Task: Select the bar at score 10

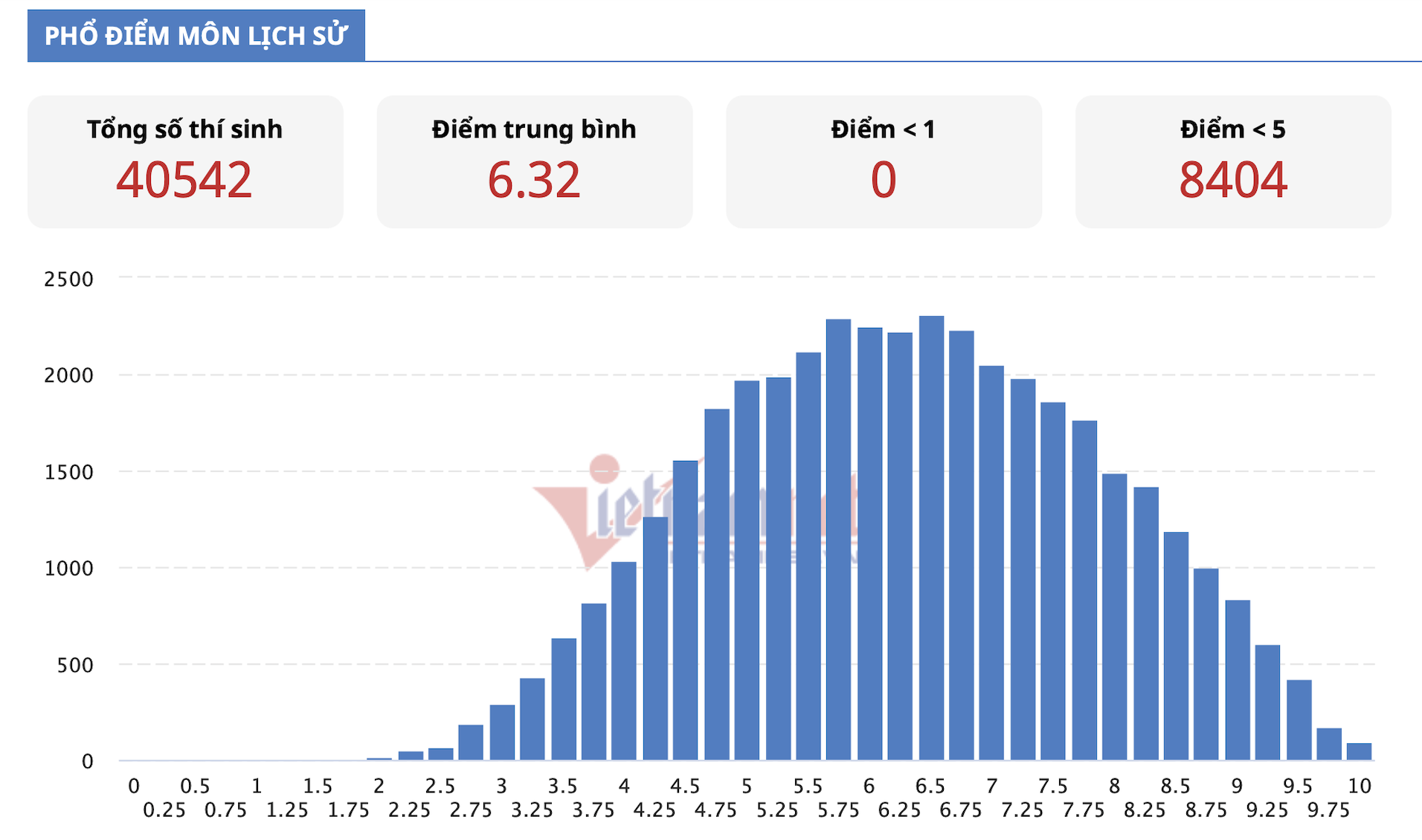Action: point(1360,752)
